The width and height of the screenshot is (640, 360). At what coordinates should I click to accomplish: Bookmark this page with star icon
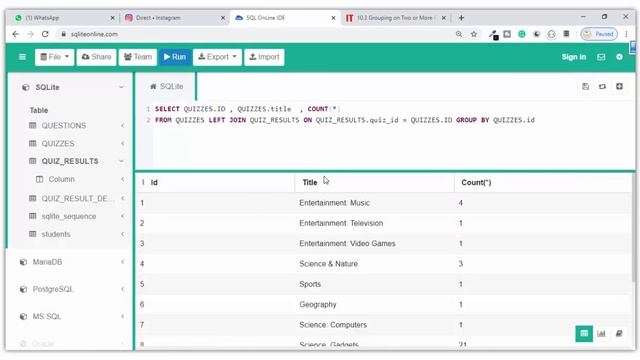coord(474,34)
